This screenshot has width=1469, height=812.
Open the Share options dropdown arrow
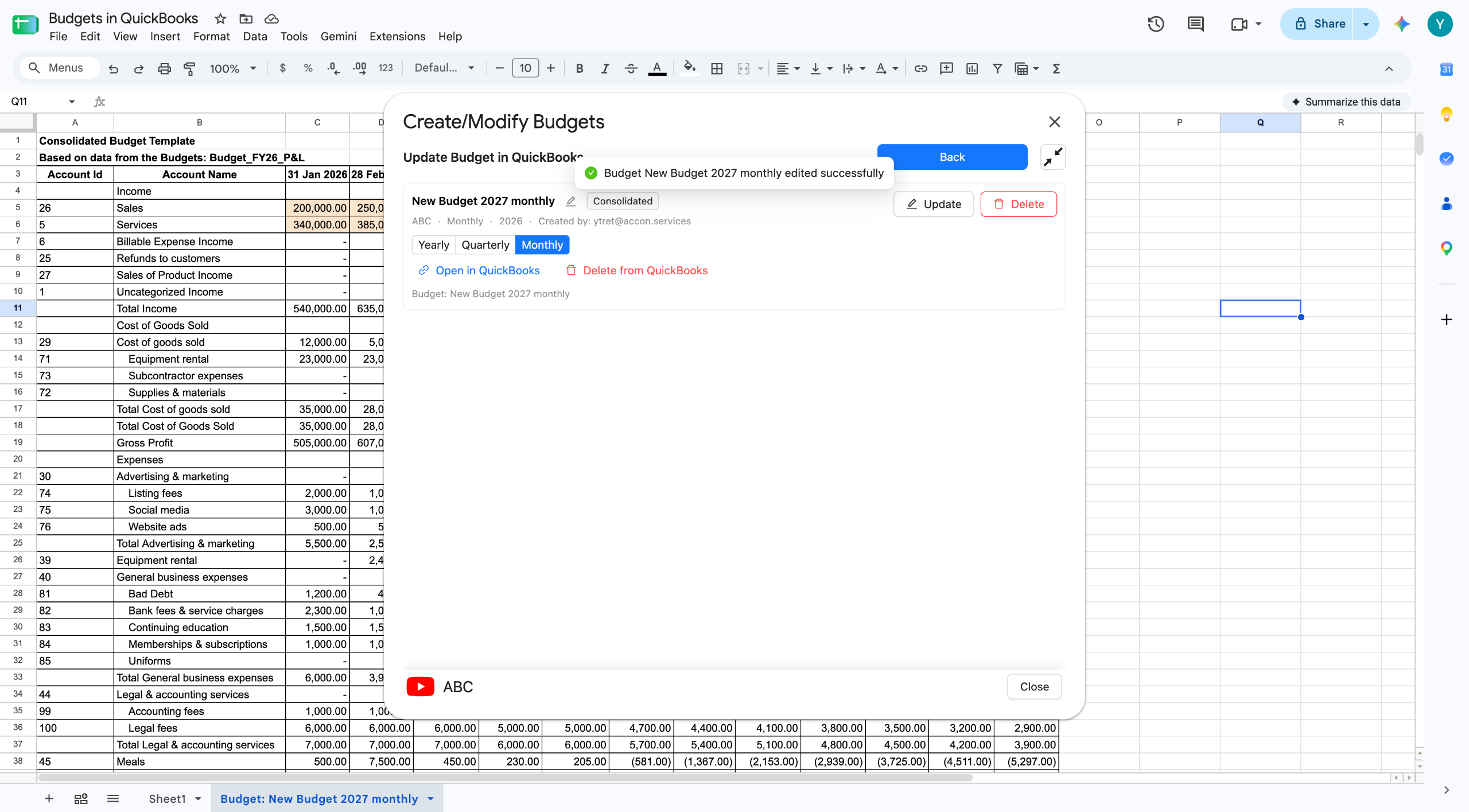(x=1366, y=24)
